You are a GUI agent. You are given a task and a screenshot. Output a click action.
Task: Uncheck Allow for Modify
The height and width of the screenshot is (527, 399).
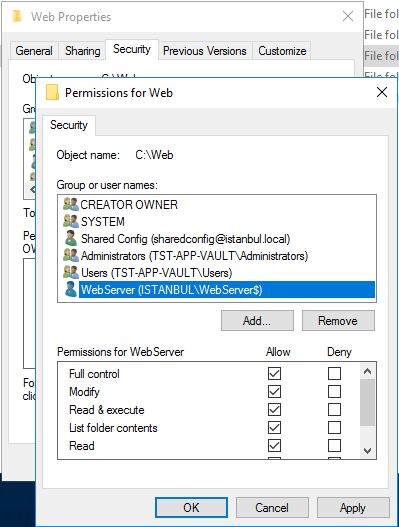(x=274, y=392)
